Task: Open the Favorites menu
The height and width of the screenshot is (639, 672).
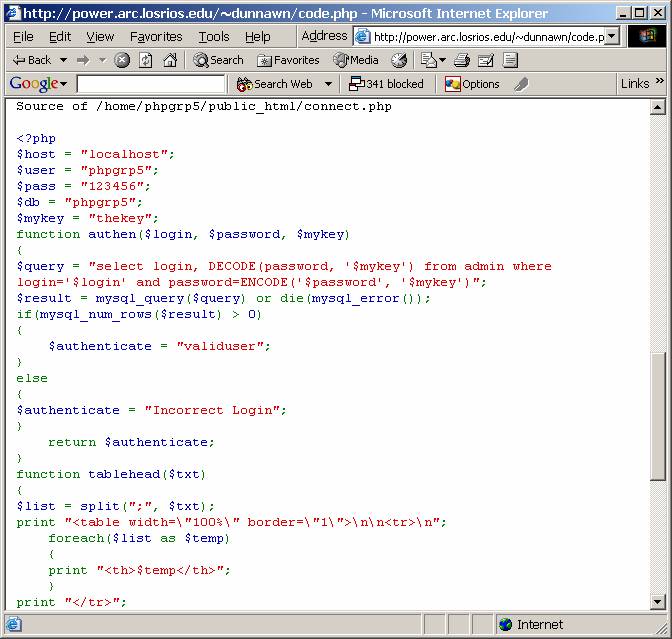Action: (x=156, y=37)
